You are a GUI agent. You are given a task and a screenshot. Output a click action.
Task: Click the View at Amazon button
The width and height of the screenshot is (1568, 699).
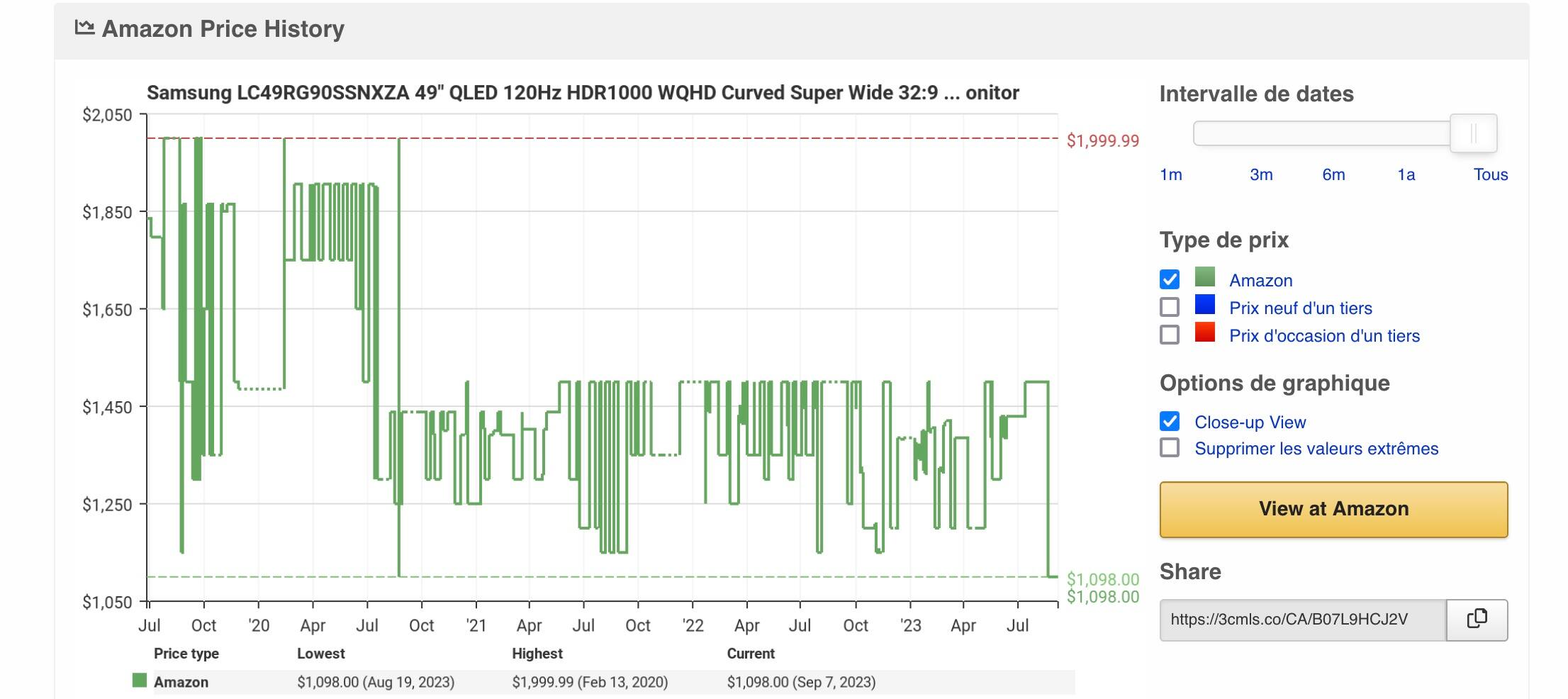(x=1333, y=509)
